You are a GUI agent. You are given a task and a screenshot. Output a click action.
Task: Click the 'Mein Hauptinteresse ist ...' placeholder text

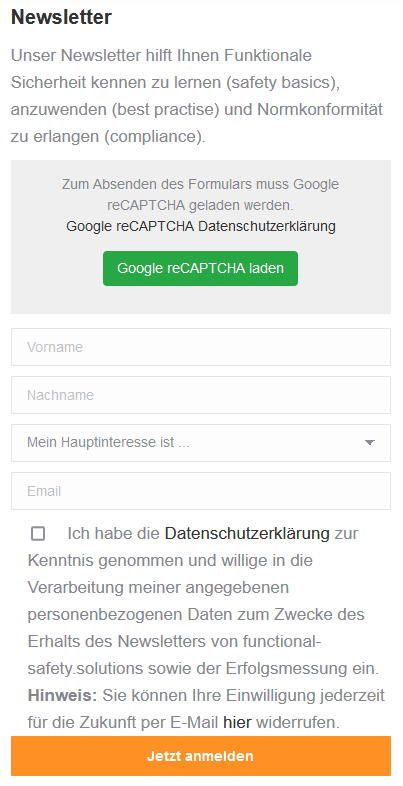pyautogui.click(x=108, y=443)
